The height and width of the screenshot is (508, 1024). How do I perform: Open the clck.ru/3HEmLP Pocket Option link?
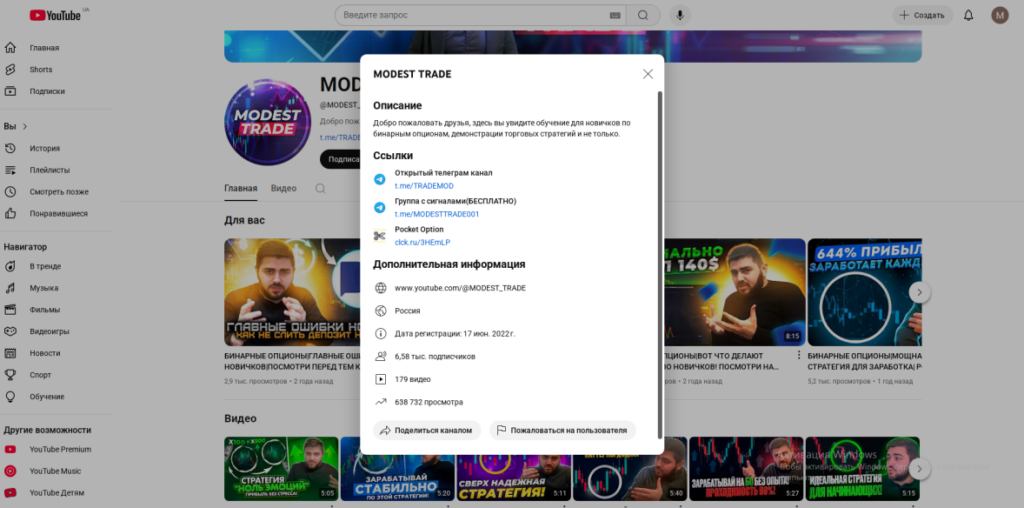[422, 242]
